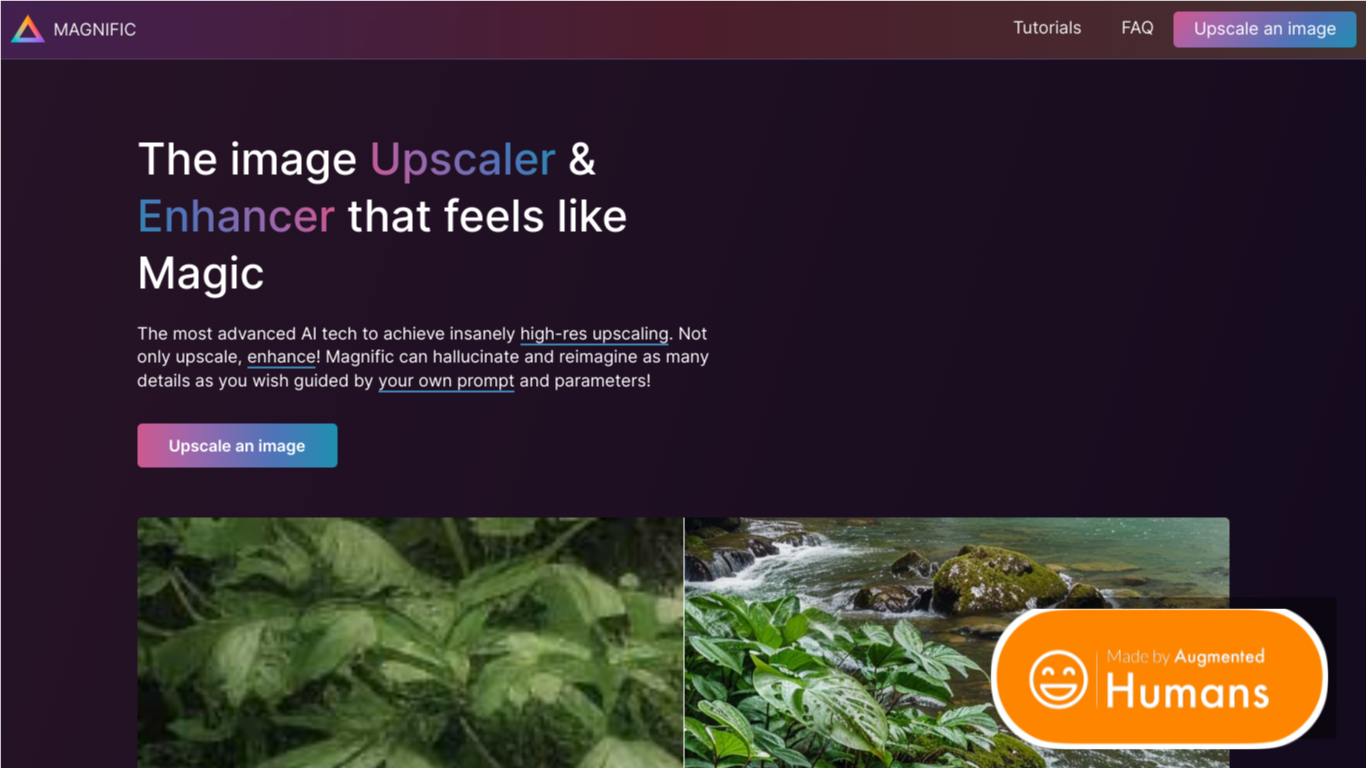
Task: Follow the your own prompt underlined link
Action: [446, 381]
